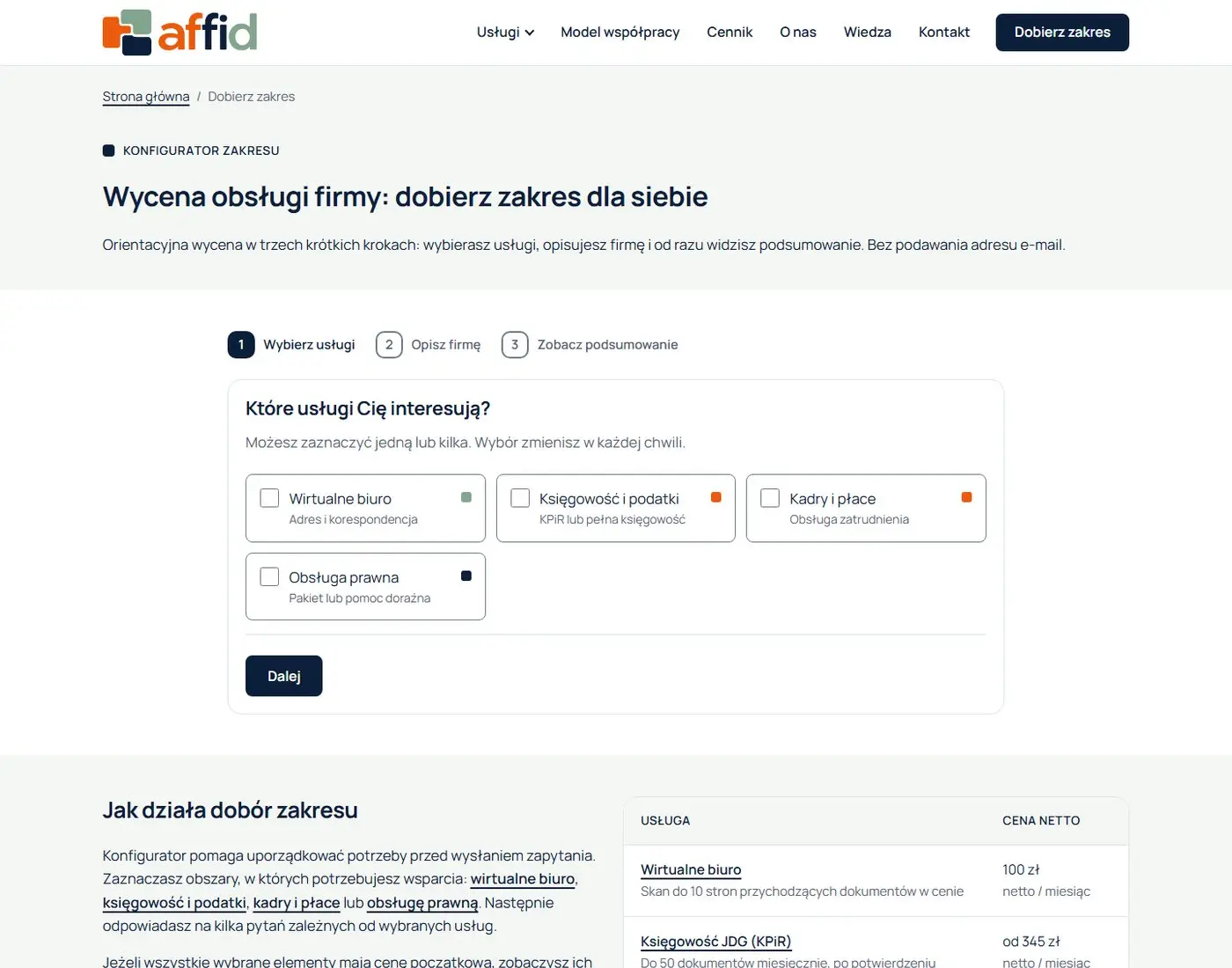Mark the Obsługa prawna checkbox
Viewport: 1232px width, 968px height.
[269, 576]
